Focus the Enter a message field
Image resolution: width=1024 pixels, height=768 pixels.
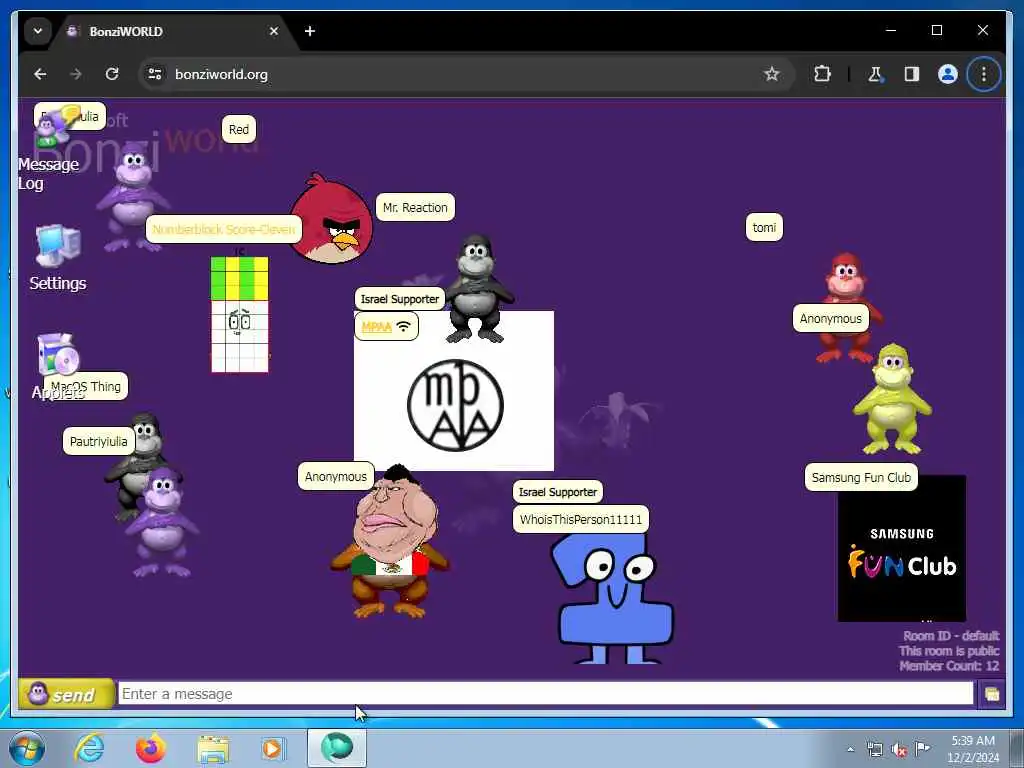click(546, 694)
